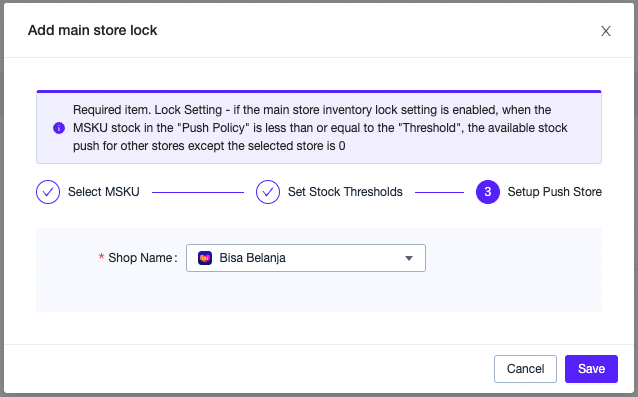Click the blue info icon in banner
Screen dimensions: 638x397
pyautogui.click(x=59, y=128)
